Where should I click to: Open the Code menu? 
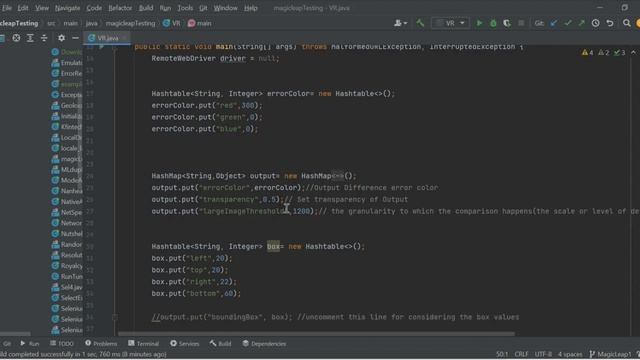click(94, 8)
